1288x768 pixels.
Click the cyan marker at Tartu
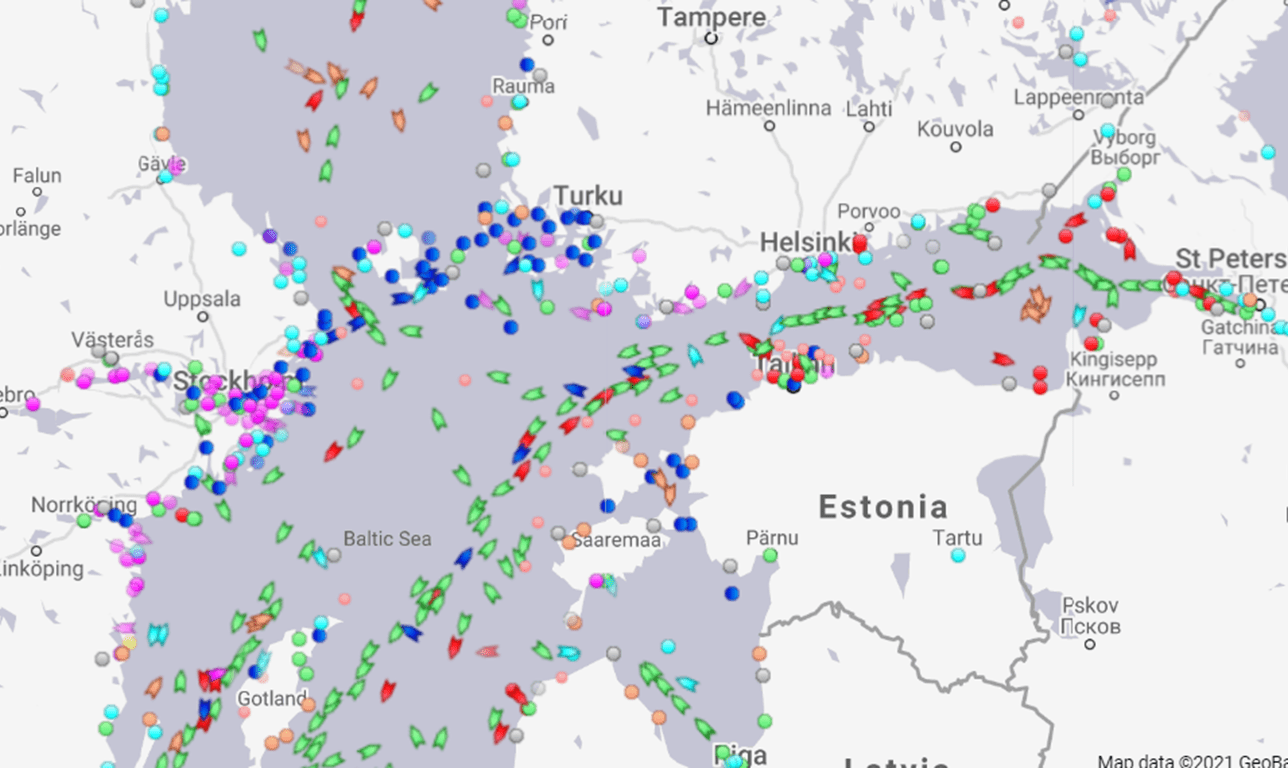[x=958, y=555]
